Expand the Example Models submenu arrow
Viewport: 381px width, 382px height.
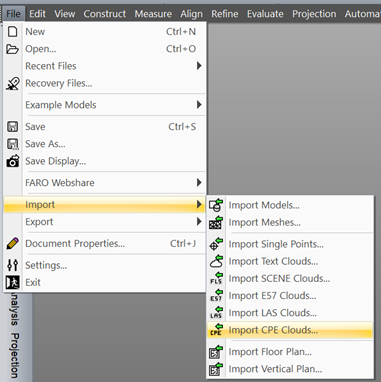(199, 105)
